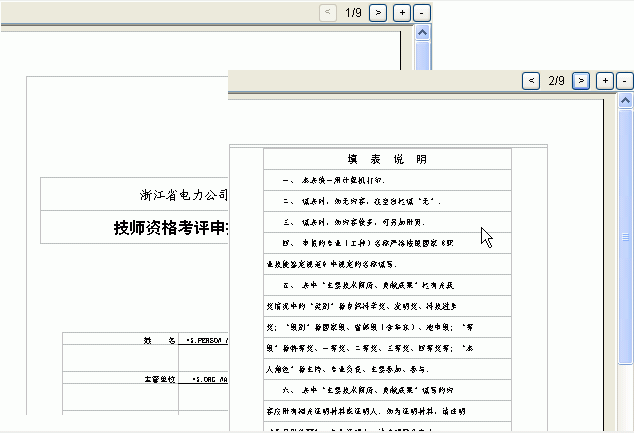Click the 2/9 page indicator
This screenshot has width=634, height=433.
pos(557,80)
